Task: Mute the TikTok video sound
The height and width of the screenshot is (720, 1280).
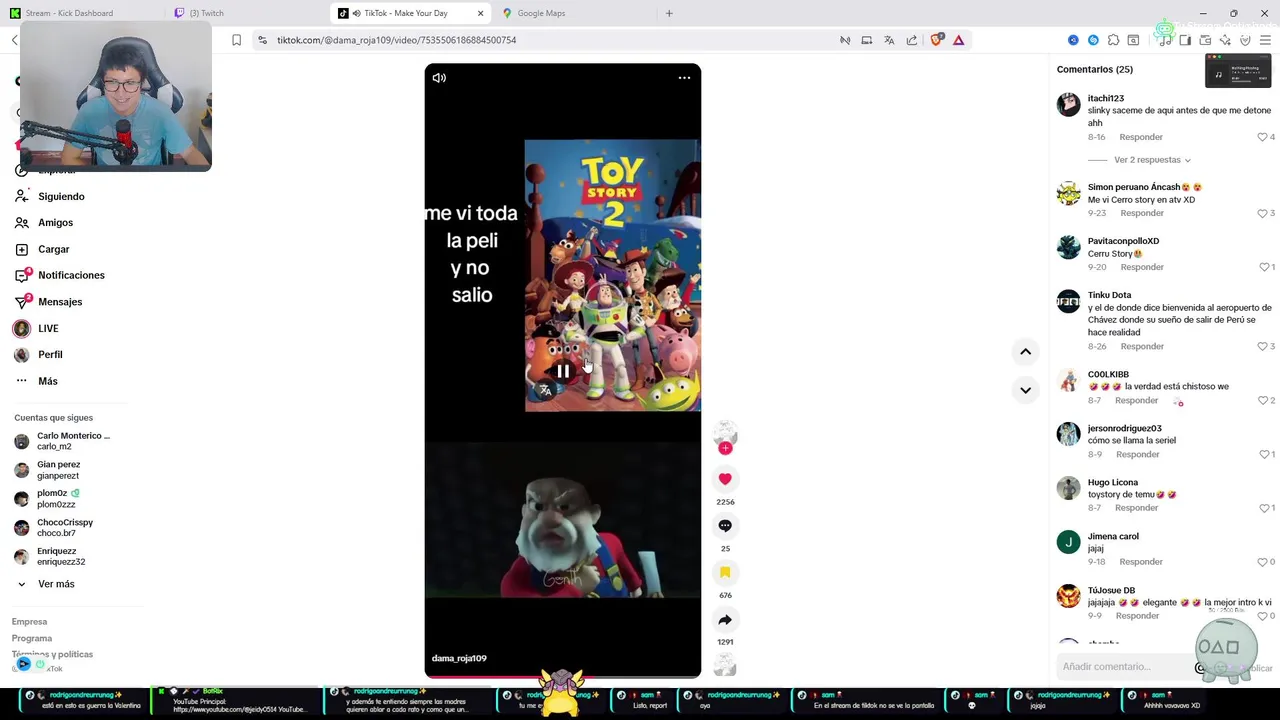Action: pos(439,78)
